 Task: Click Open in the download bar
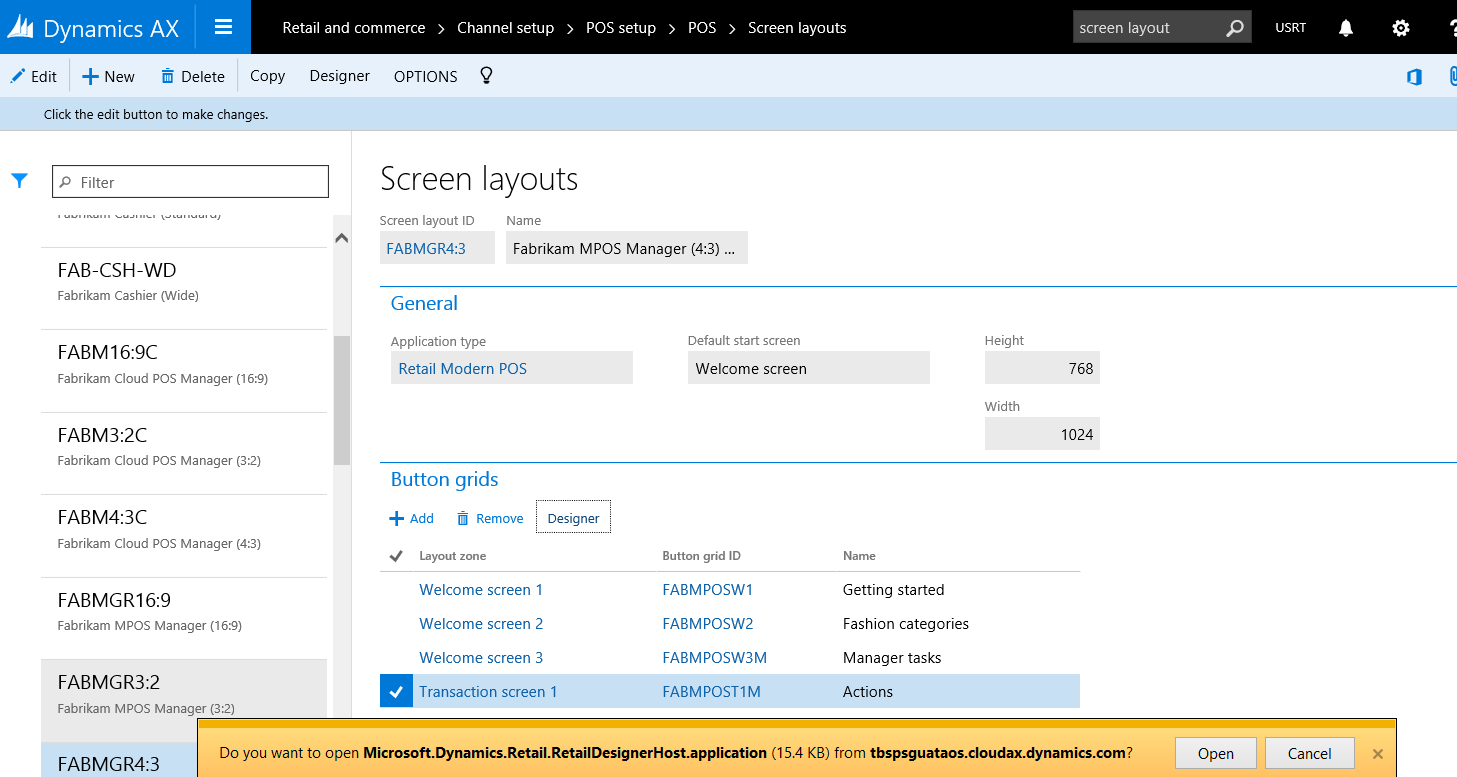pos(1215,753)
